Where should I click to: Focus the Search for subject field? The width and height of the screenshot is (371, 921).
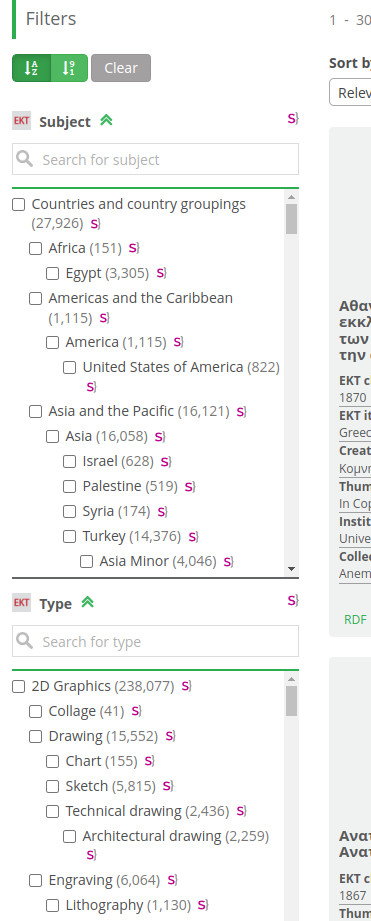156,159
